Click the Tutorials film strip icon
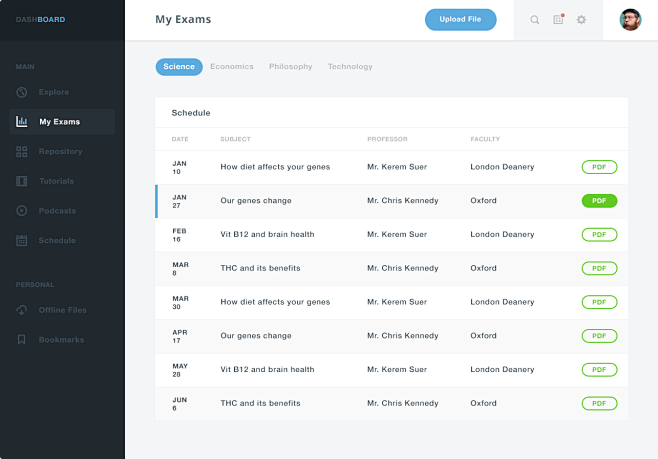Screen dimensions: 658x459 click(22, 181)
